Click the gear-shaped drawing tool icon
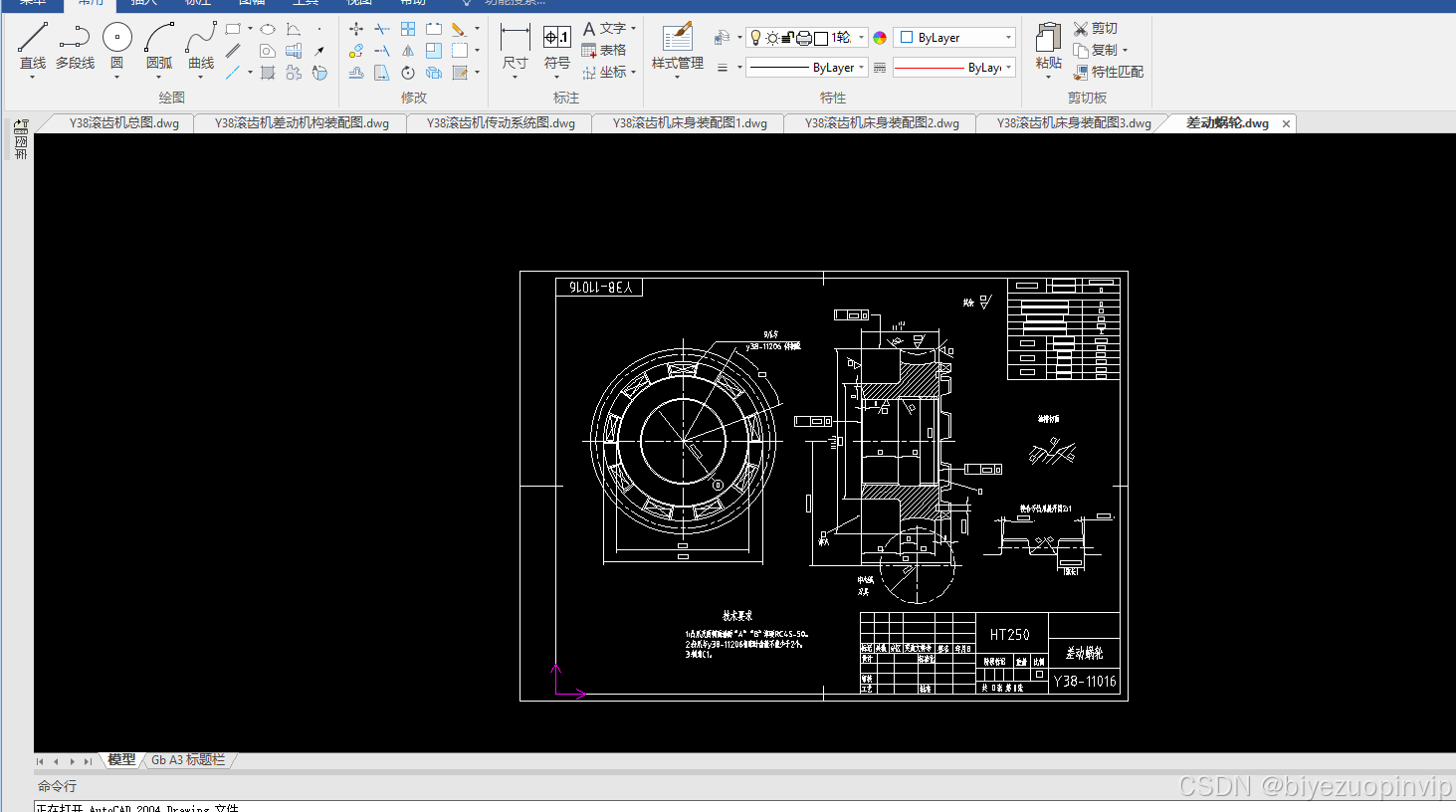1456x812 pixels. click(x=294, y=73)
